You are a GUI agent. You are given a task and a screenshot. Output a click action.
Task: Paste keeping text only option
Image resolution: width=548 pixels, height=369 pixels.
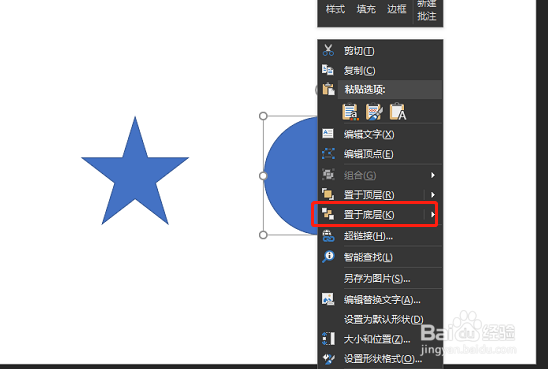pyautogui.click(x=398, y=112)
